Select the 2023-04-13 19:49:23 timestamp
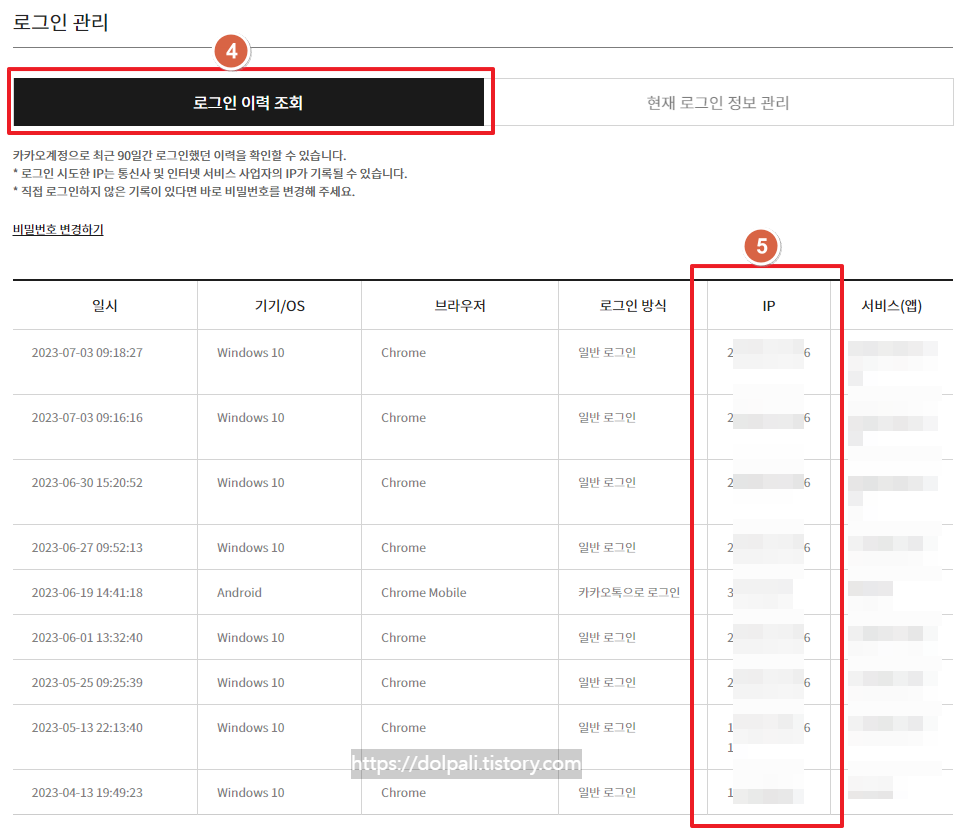 (x=87, y=793)
